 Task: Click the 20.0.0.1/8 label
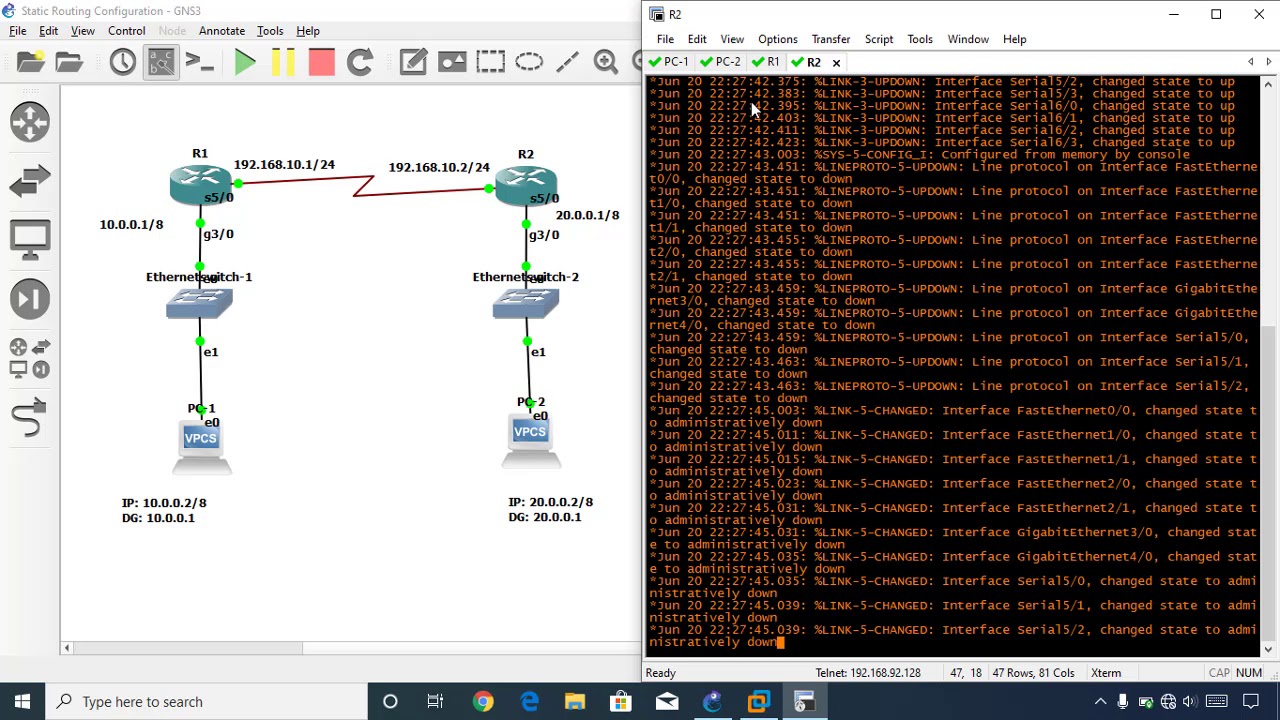click(x=587, y=215)
